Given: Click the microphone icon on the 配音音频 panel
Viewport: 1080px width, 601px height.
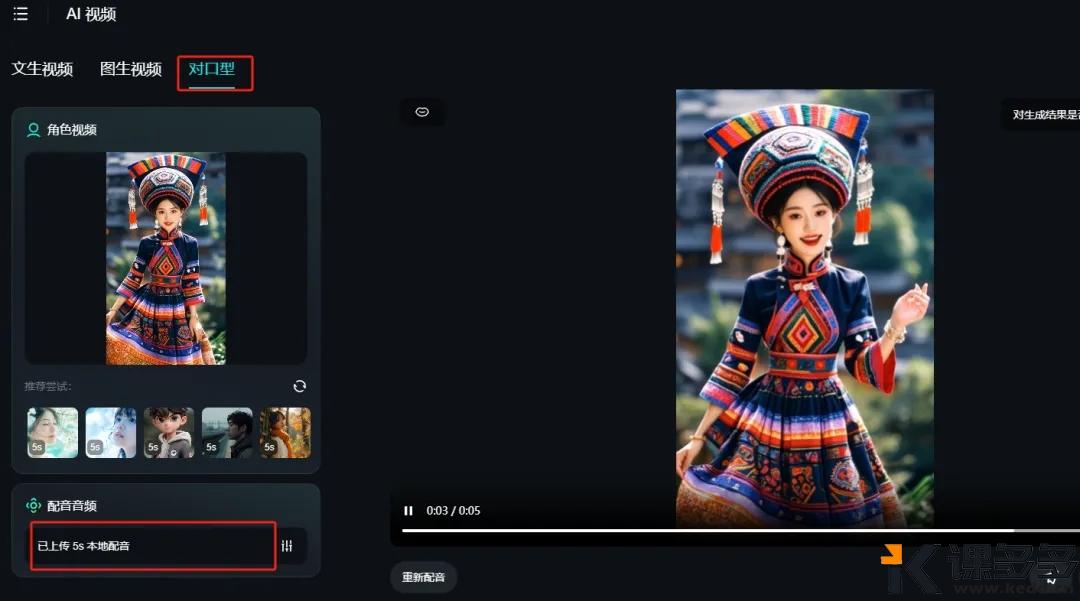Looking at the screenshot, I should pyautogui.click(x=33, y=505).
